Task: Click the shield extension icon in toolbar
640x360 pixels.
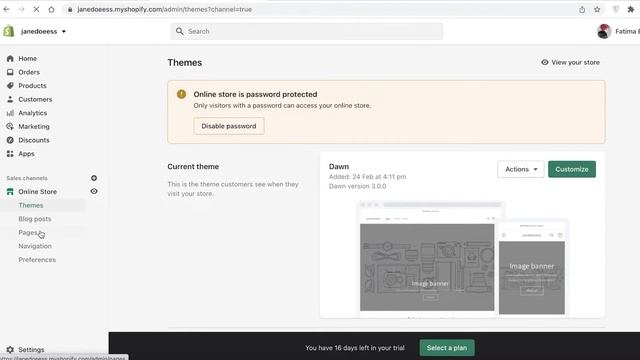Action: 616,9
